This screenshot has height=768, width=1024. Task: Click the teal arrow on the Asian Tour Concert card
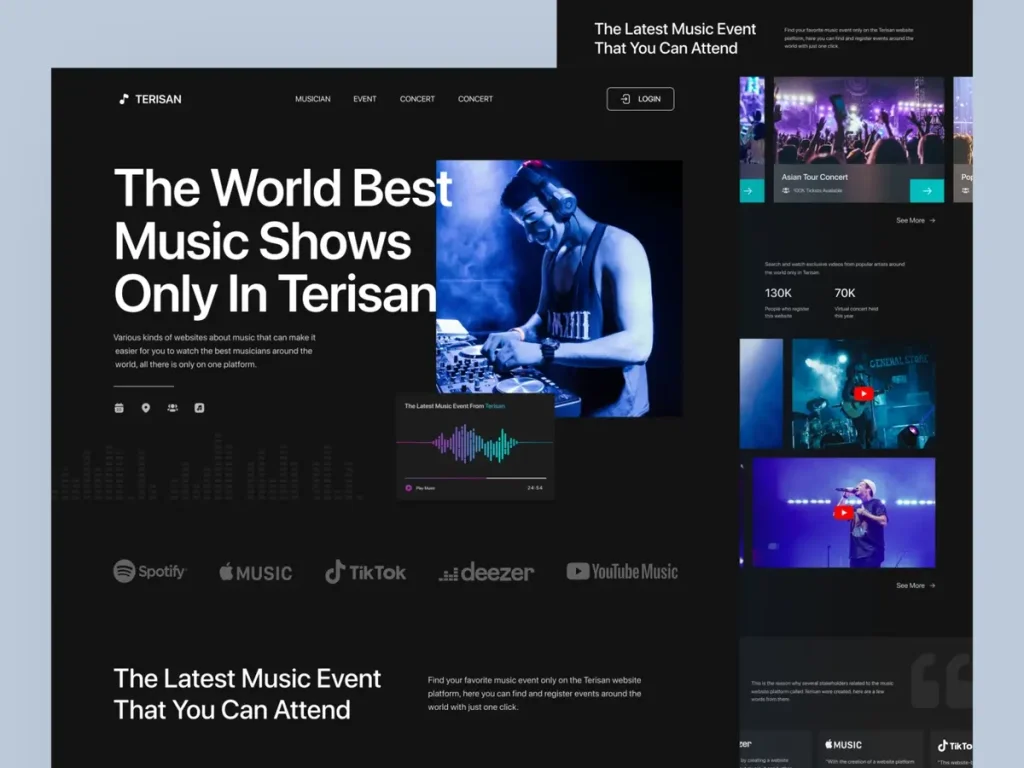pos(926,190)
